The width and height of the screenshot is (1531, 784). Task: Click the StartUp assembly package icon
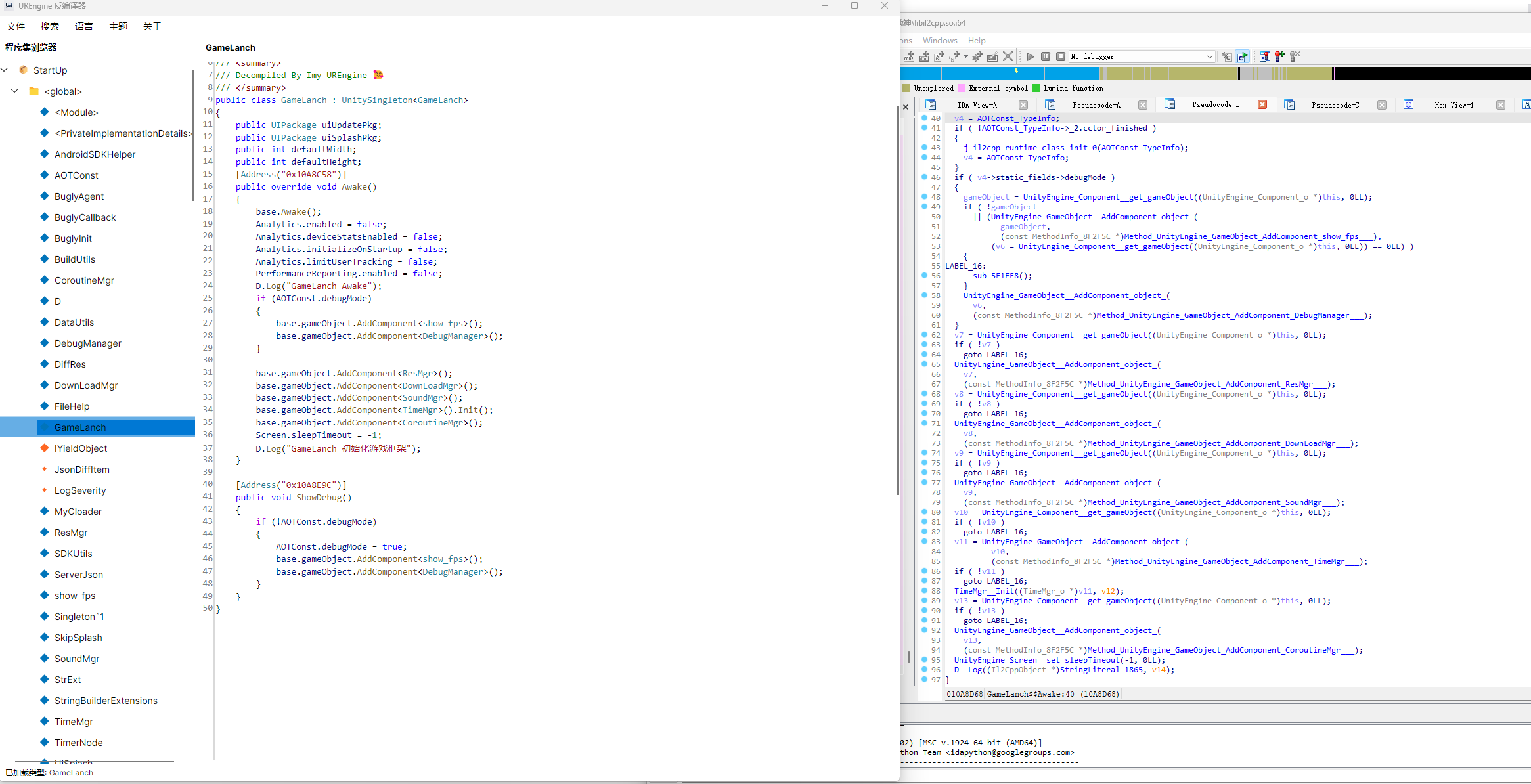point(23,70)
